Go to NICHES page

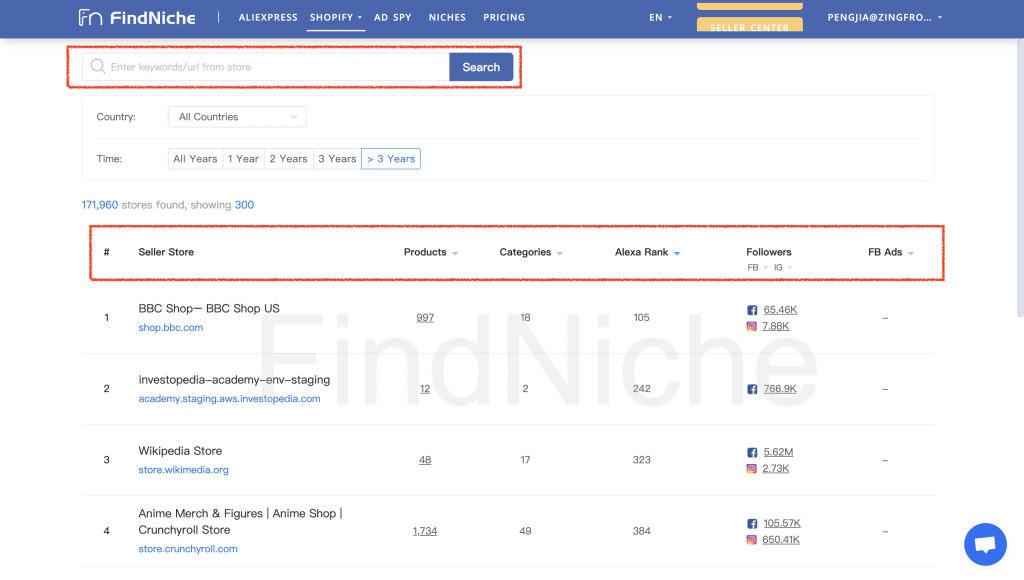pyautogui.click(x=447, y=18)
